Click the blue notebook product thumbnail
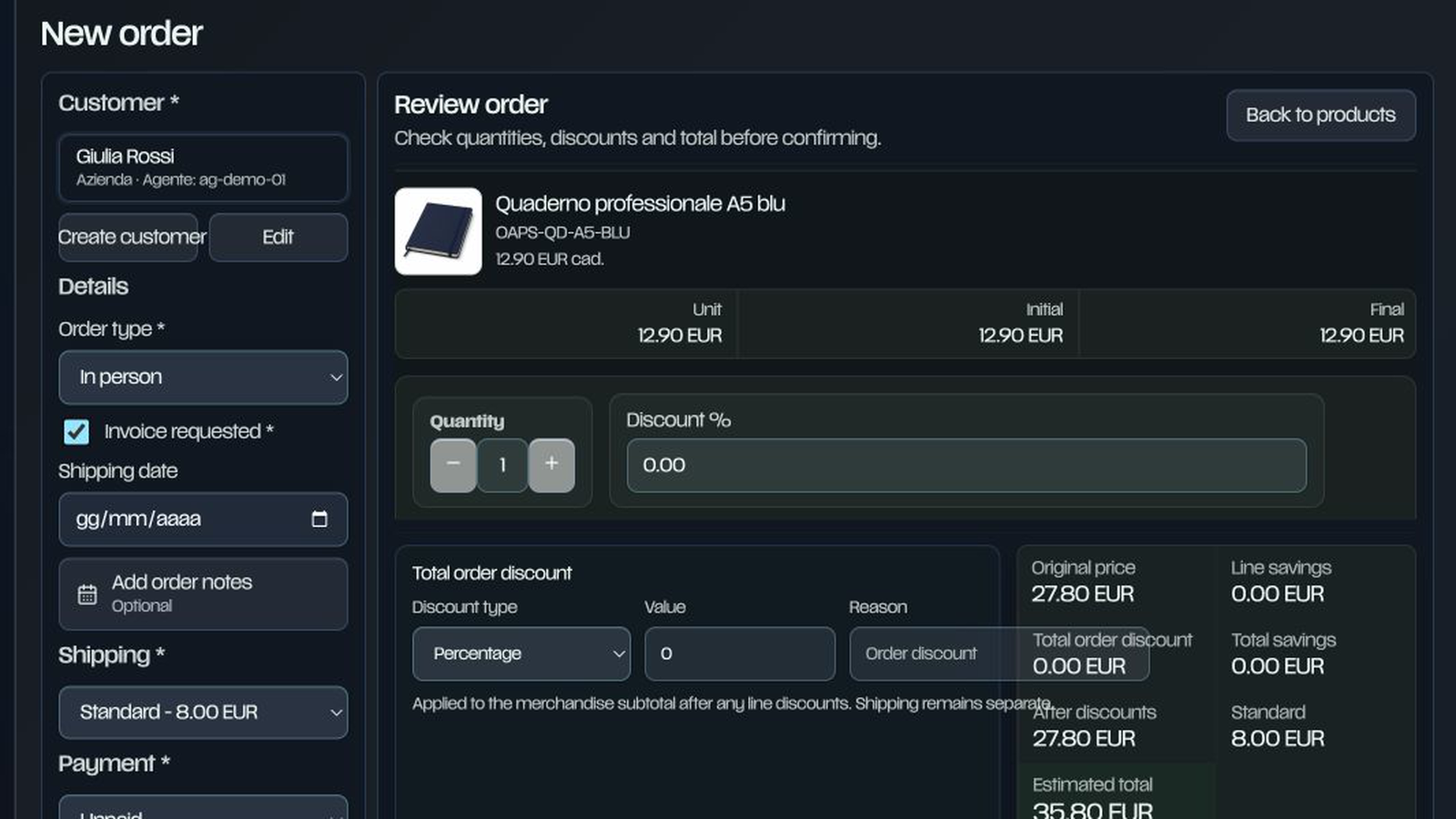This screenshot has height=819, width=1456. pos(439,231)
